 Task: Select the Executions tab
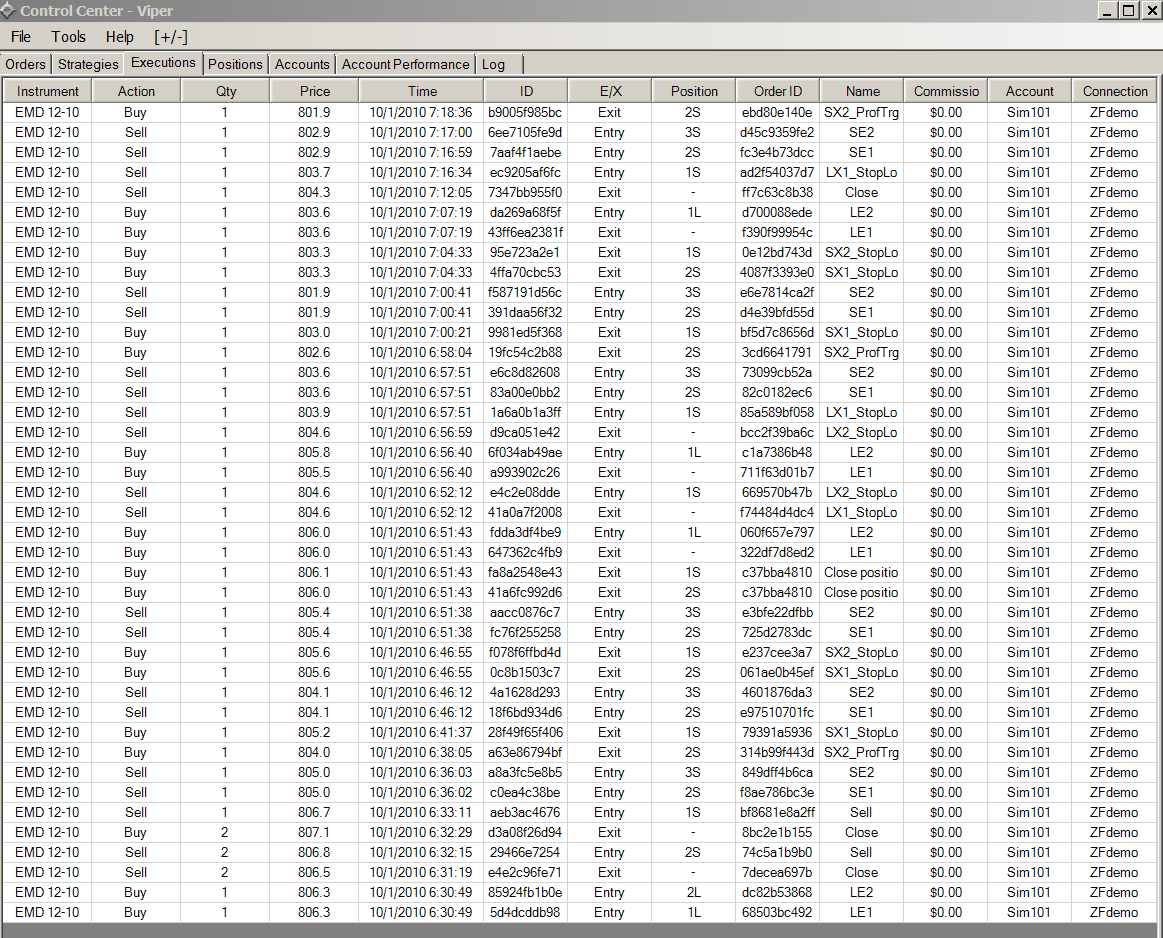click(x=163, y=63)
